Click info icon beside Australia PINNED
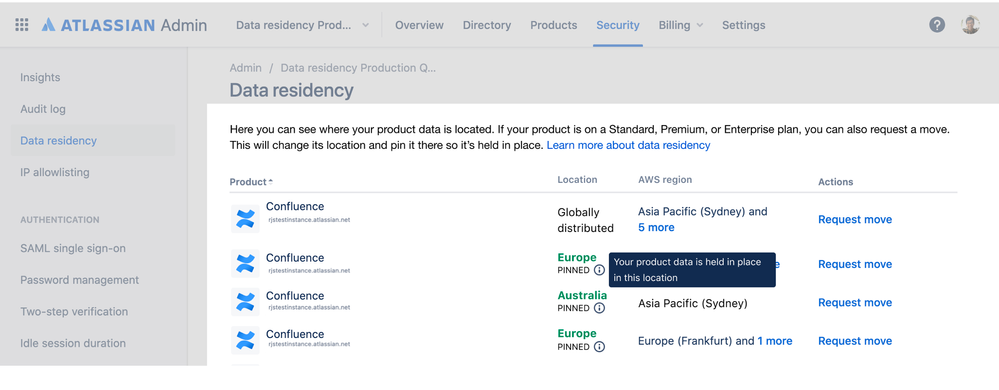Image resolution: width=999 pixels, height=390 pixels. coord(599,308)
